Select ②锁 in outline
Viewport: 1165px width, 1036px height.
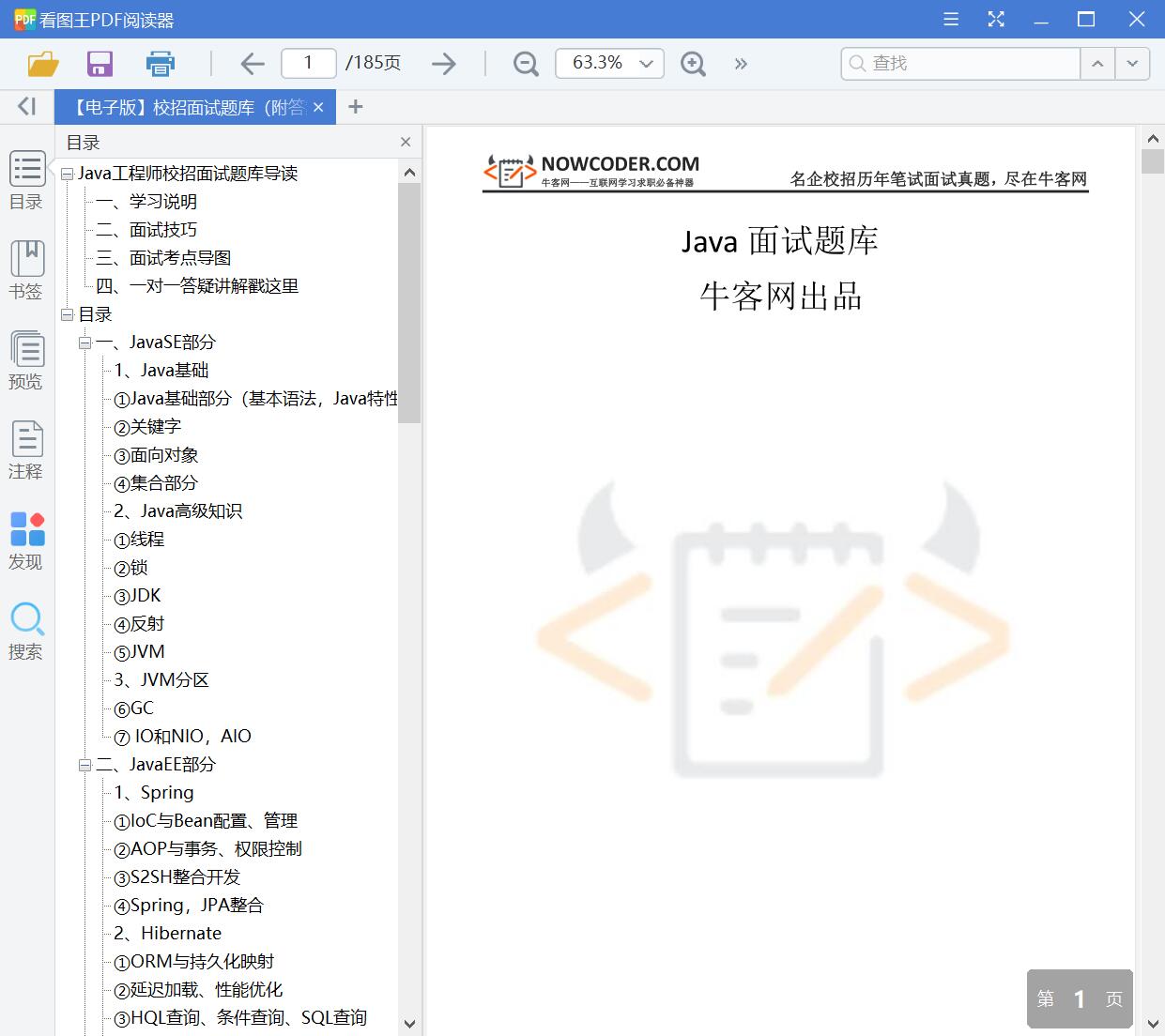click(130, 568)
